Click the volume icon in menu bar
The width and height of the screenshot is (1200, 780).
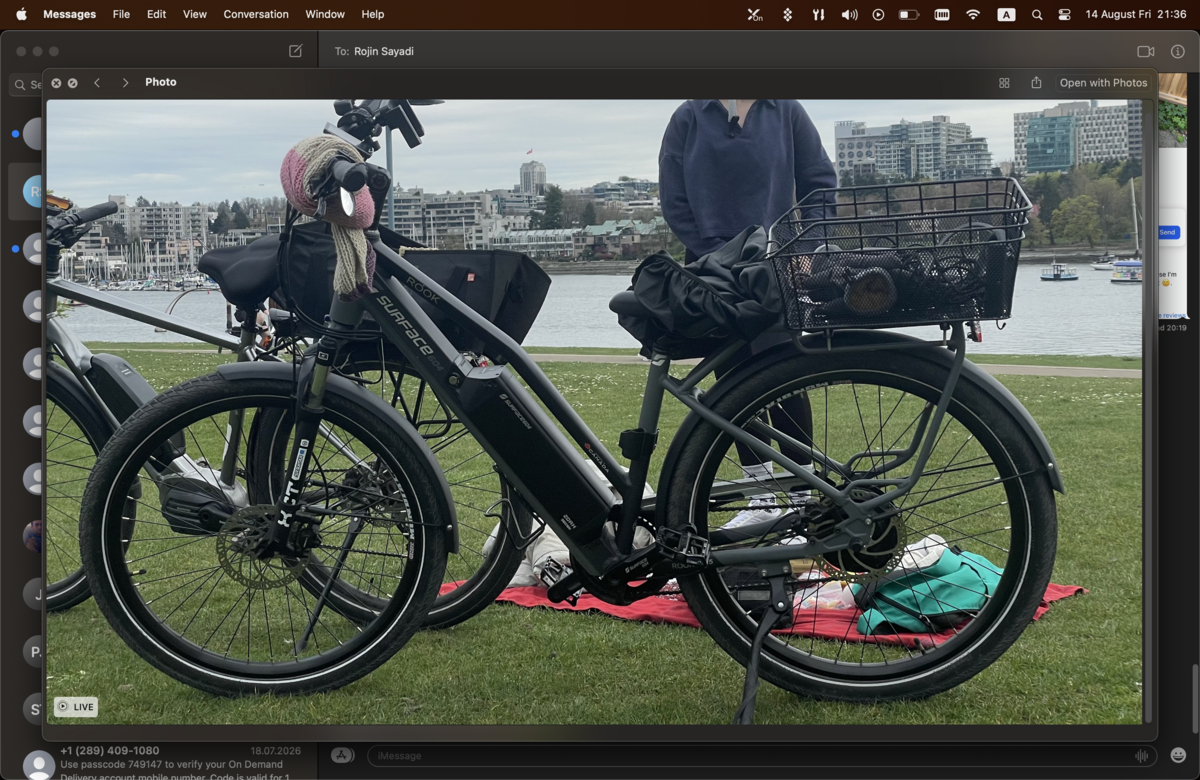pyautogui.click(x=849, y=15)
